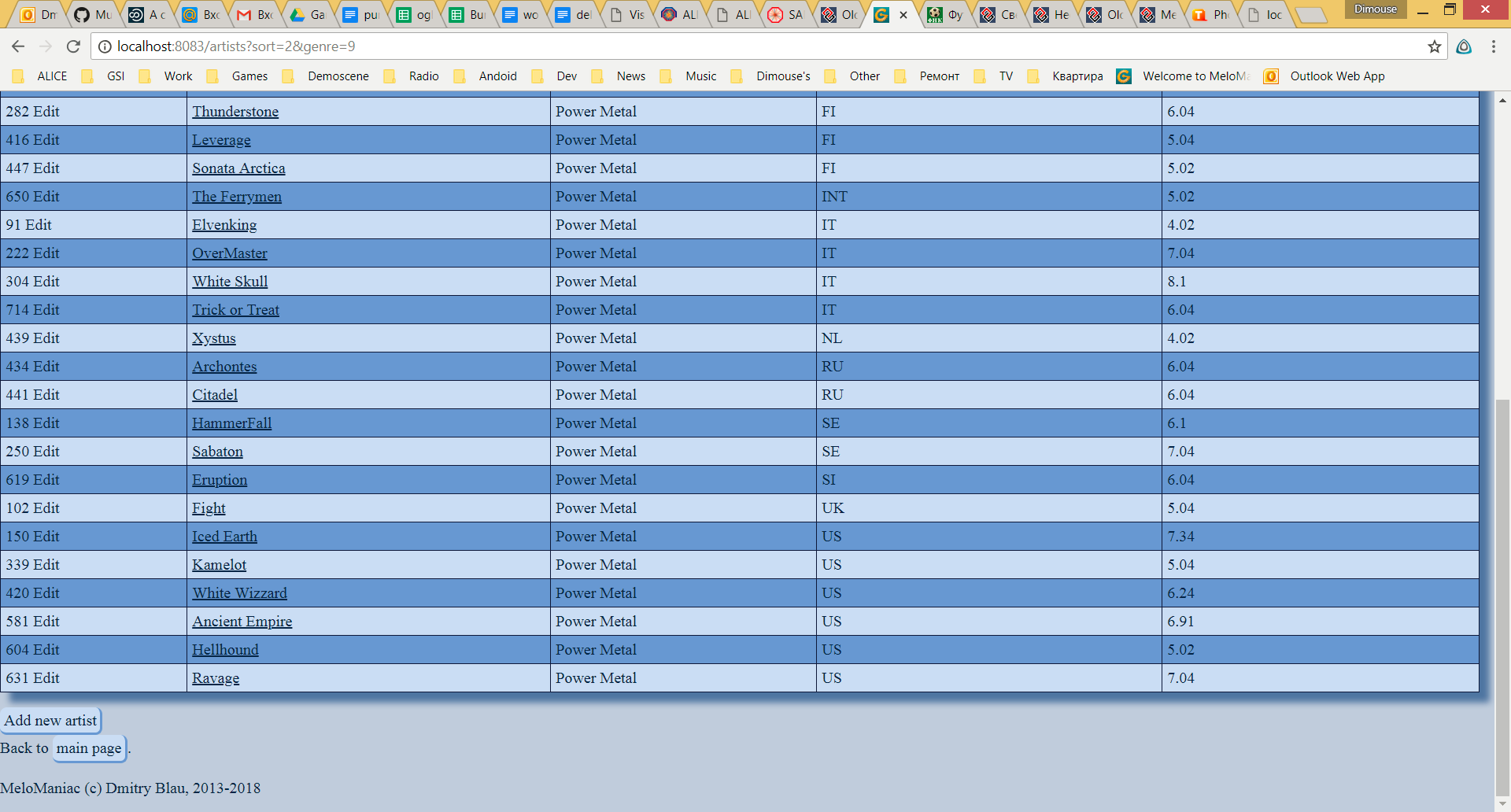This screenshot has height=812, width=1511.
Task: Open a new tab with the new-tab button
Action: pyautogui.click(x=1310, y=14)
